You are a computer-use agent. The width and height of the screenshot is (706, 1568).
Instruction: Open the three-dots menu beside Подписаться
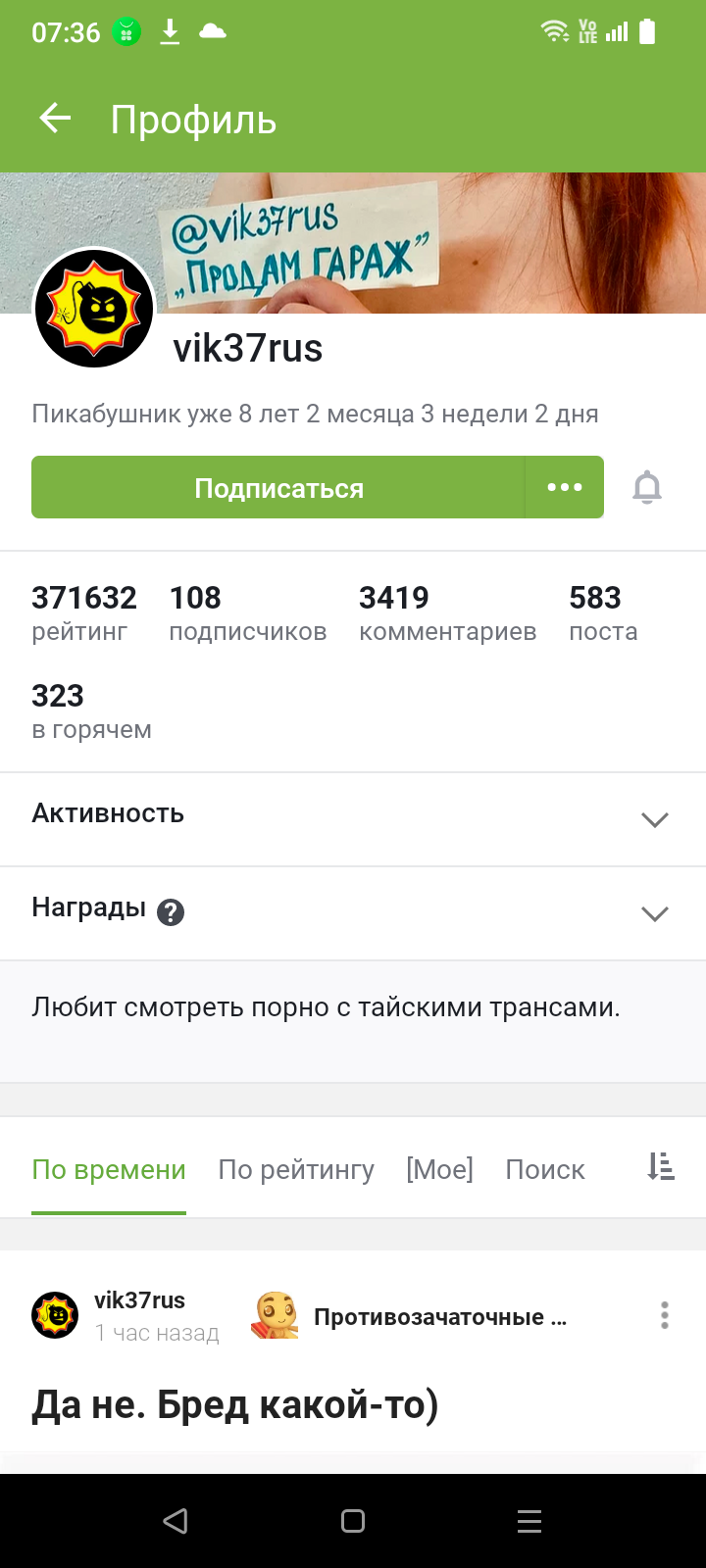[x=565, y=487]
